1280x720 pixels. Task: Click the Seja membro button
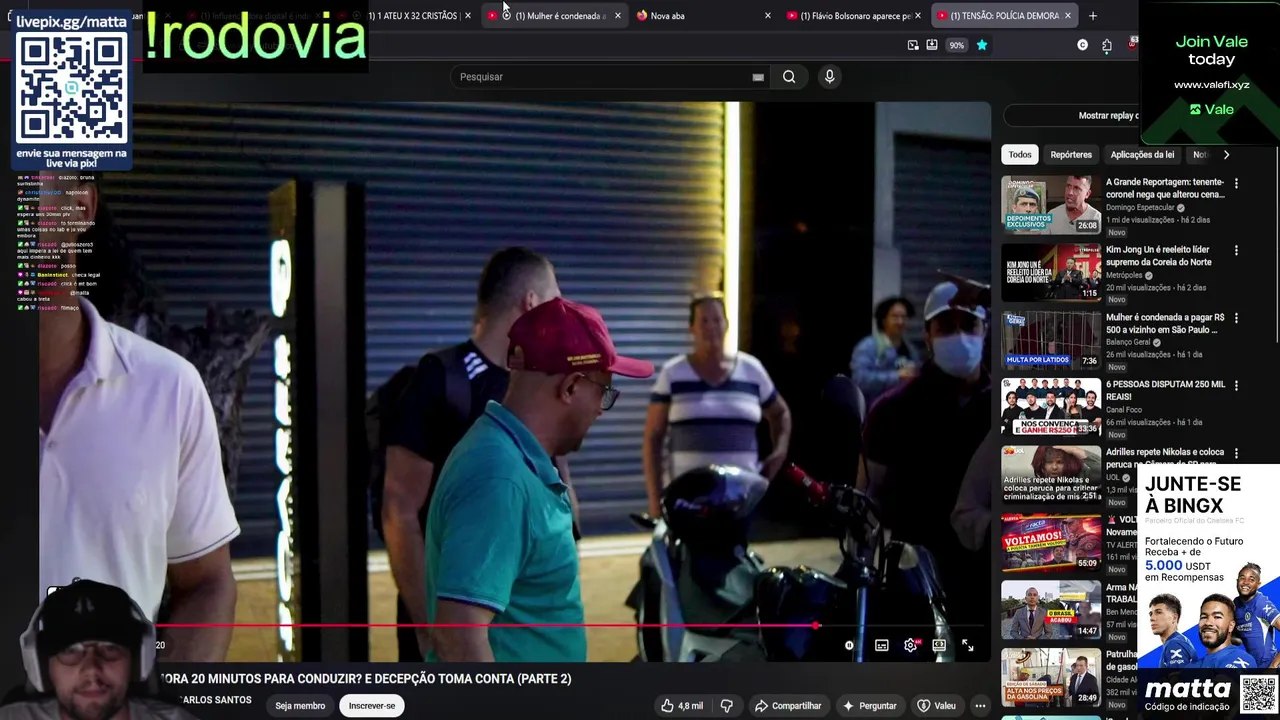point(300,706)
